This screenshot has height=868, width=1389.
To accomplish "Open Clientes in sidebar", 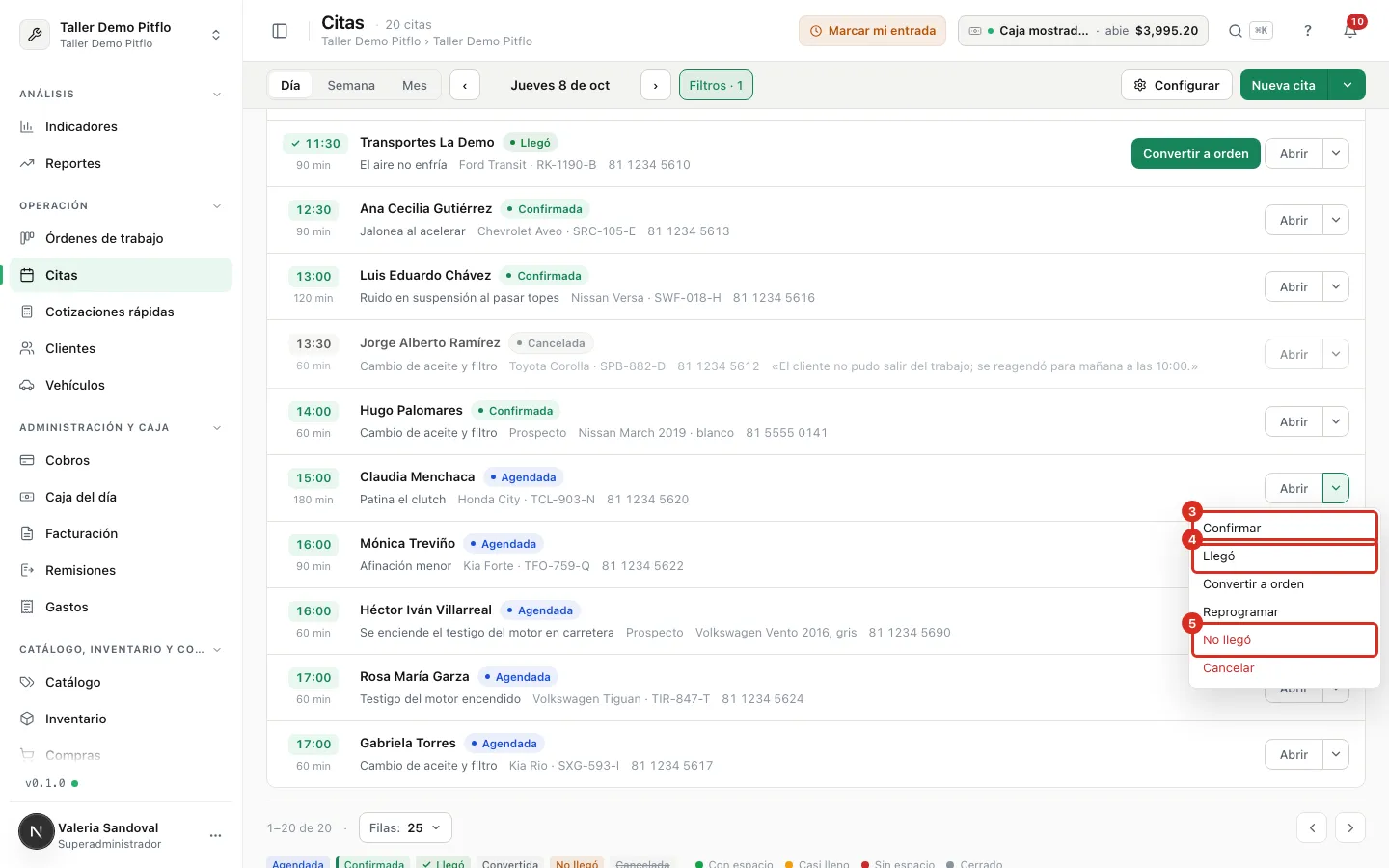I will click(121, 348).
